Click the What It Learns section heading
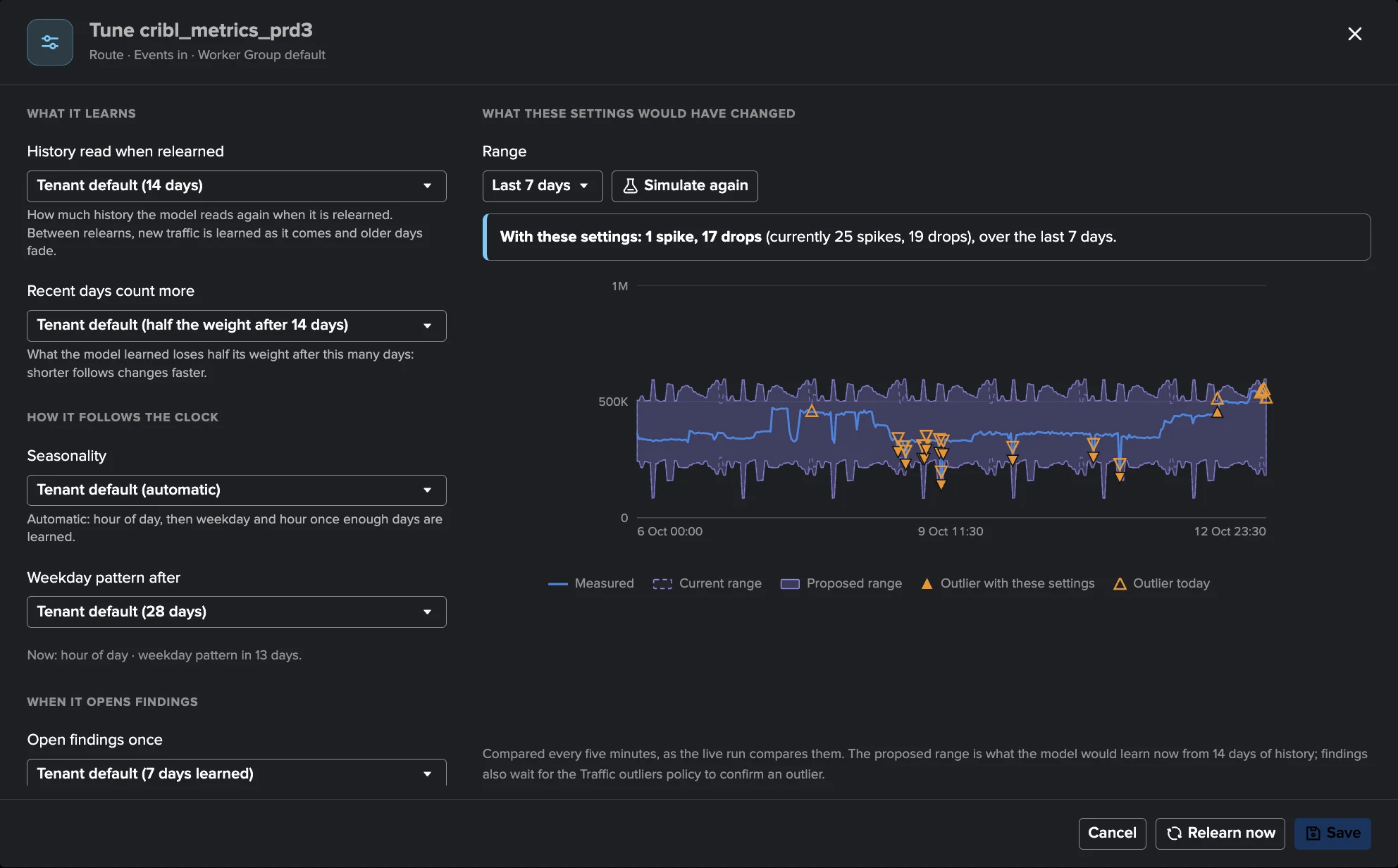Screen dimensions: 1398x868 [x=82, y=113]
